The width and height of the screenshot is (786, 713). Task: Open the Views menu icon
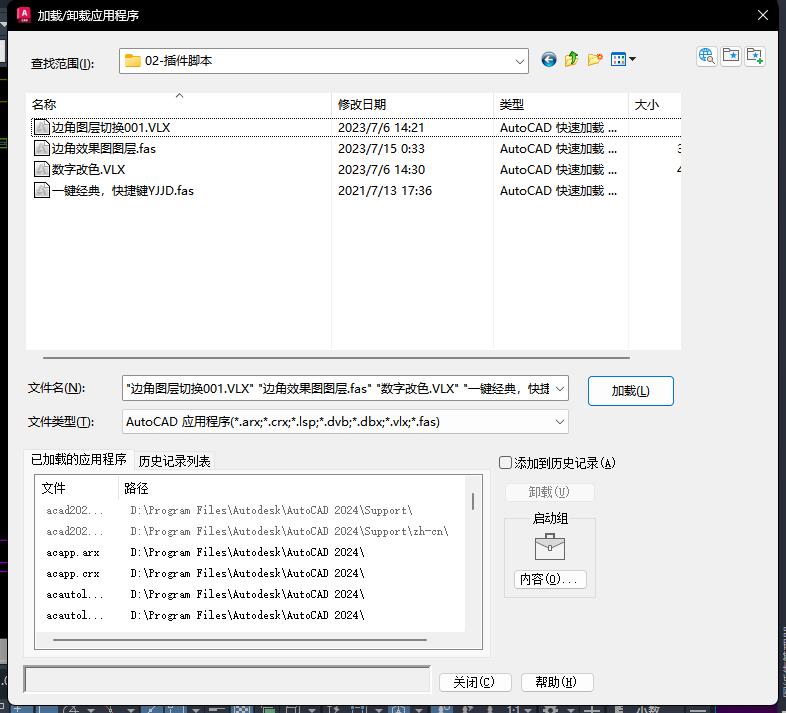point(623,60)
